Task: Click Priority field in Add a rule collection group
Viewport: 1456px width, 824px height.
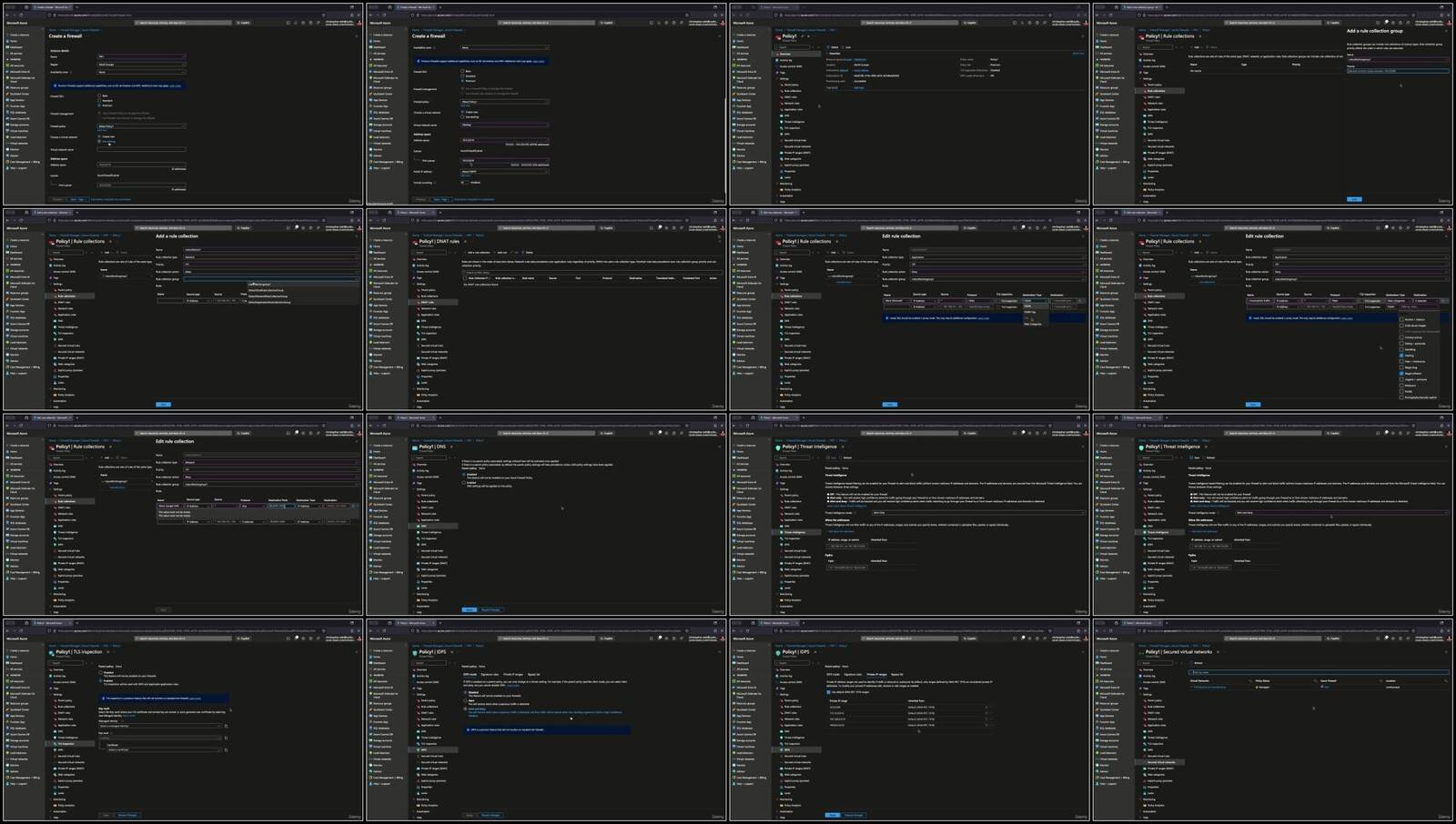Action: point(1398,71)
